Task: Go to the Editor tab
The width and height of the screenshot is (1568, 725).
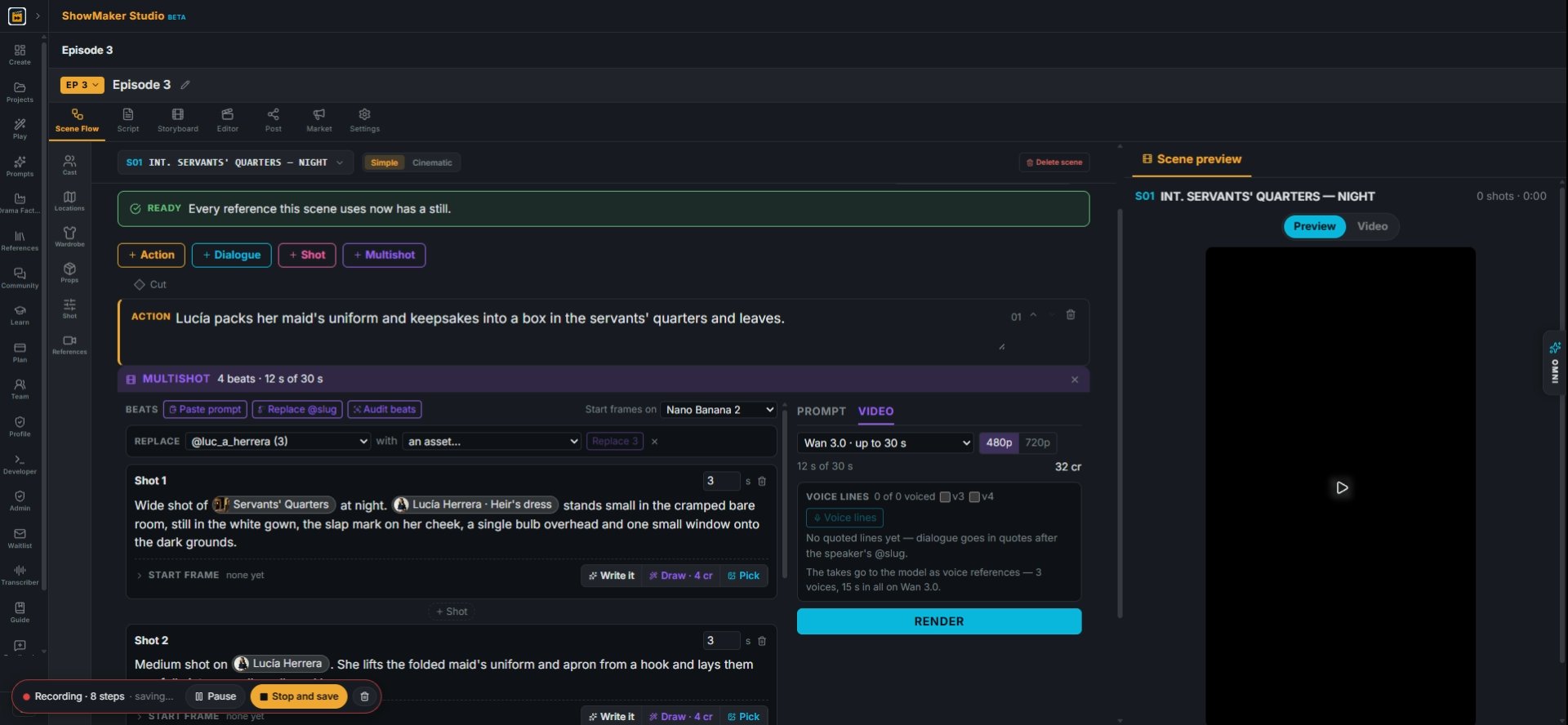Action: [227, 120]
